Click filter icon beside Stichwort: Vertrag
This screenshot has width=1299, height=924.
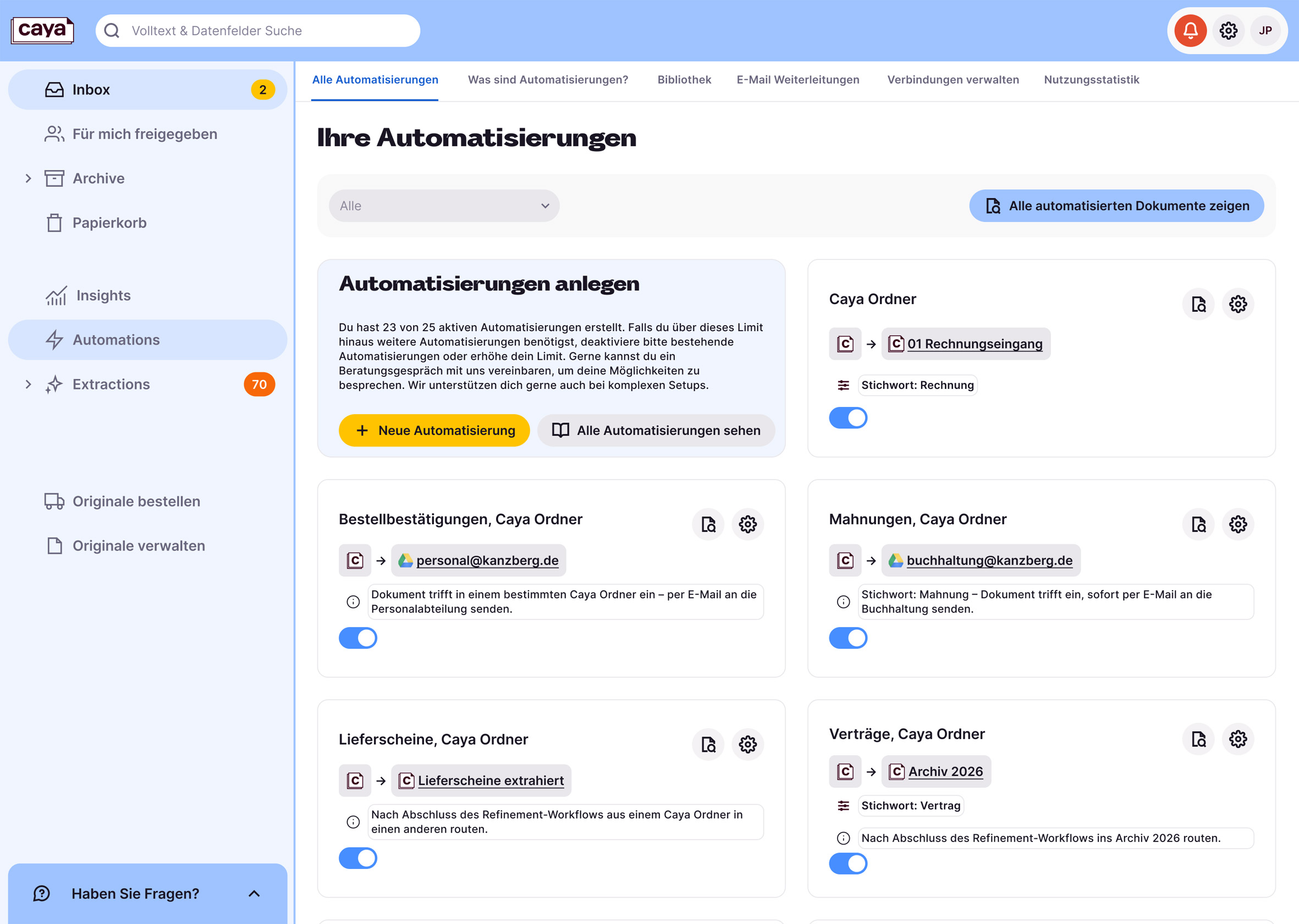point(843,806)
